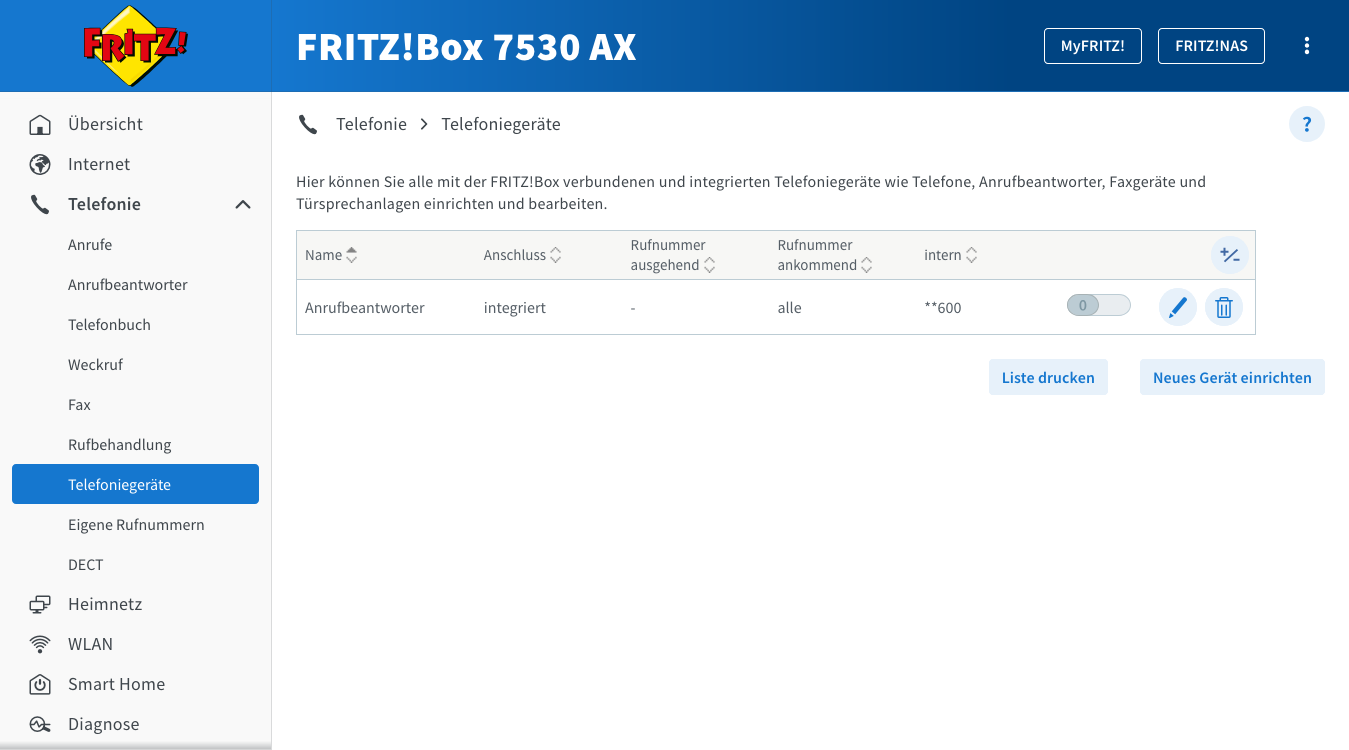
Task: Open the help question mark
Action: point(1307,125)
